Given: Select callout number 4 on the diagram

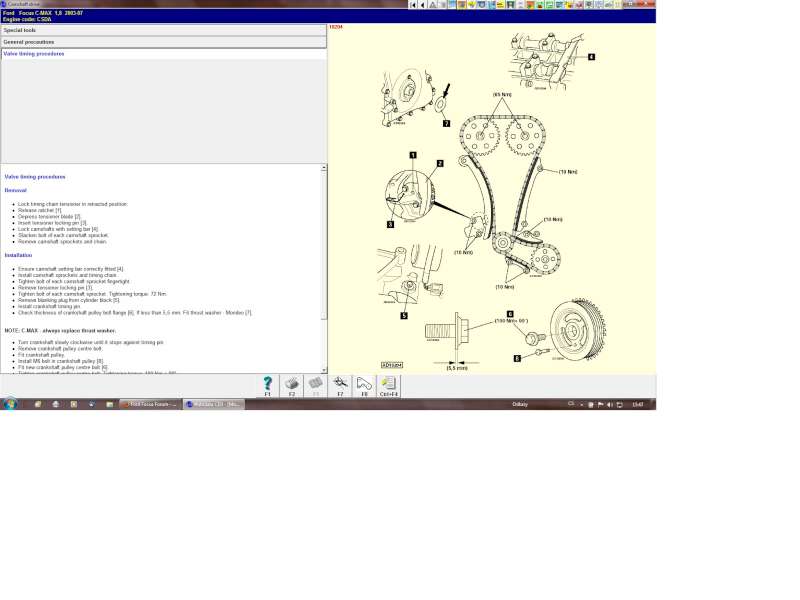Looking at the screenshot, I should click(x=591, y=57).
